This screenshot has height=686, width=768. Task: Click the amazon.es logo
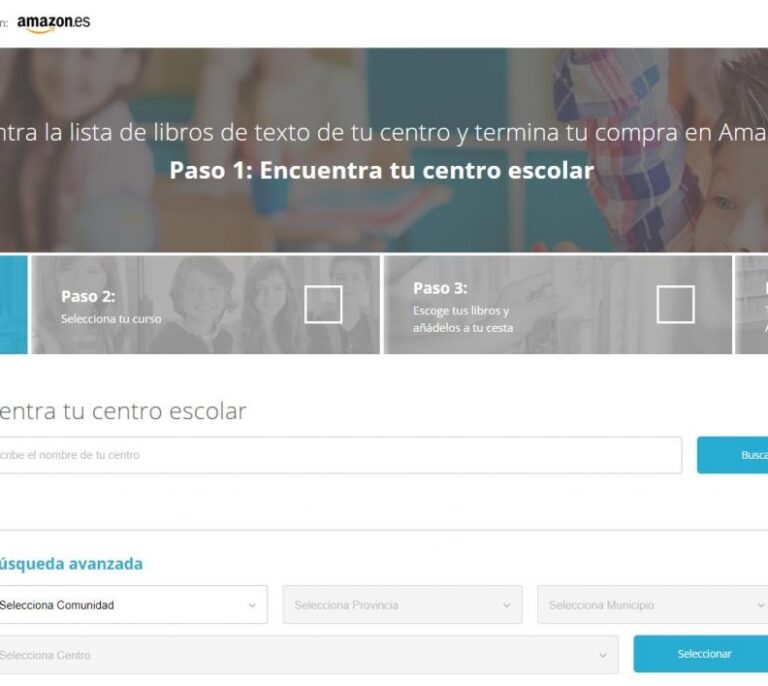(x=53, y=23)
